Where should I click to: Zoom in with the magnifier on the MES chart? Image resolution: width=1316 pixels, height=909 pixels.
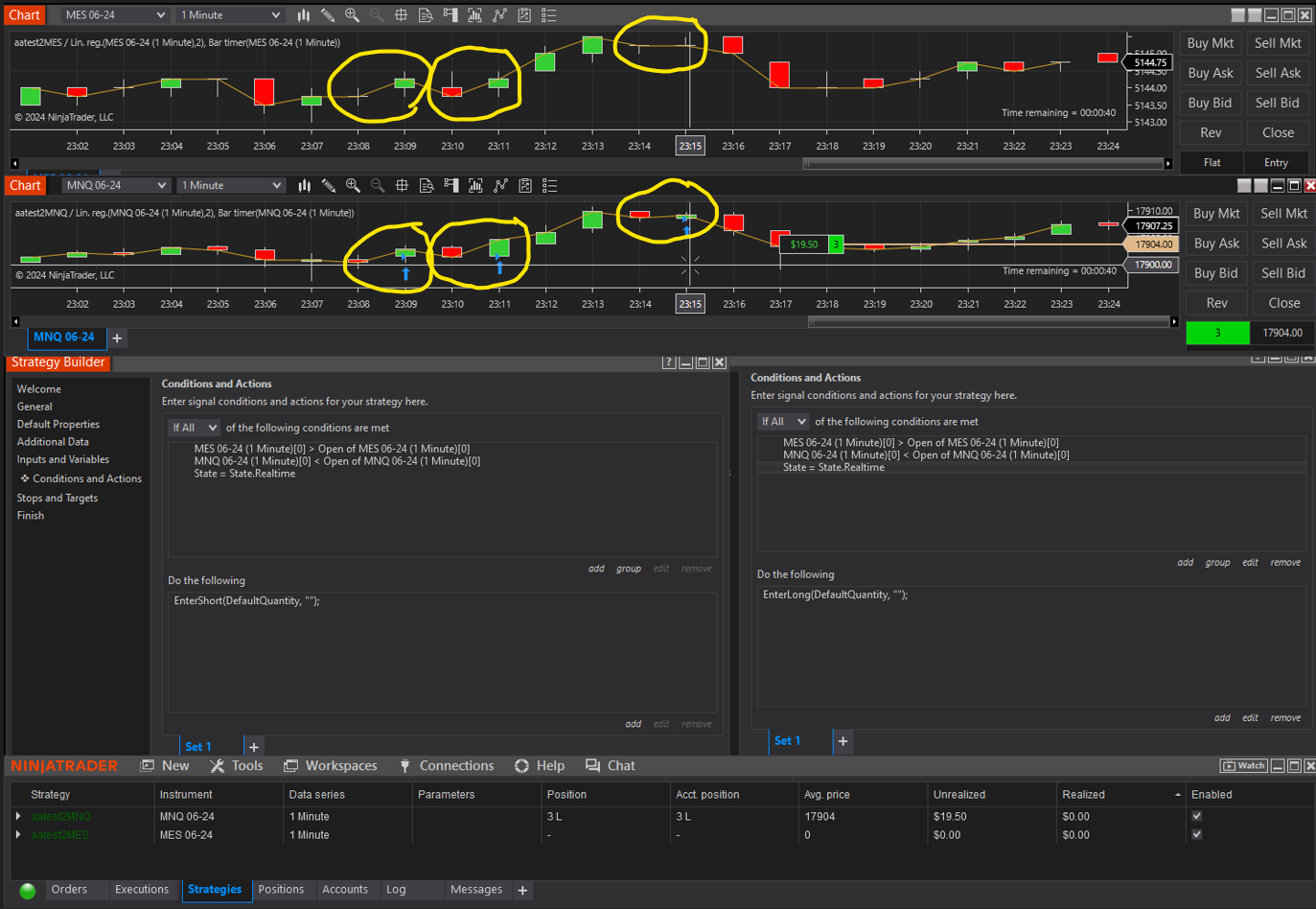352,15
